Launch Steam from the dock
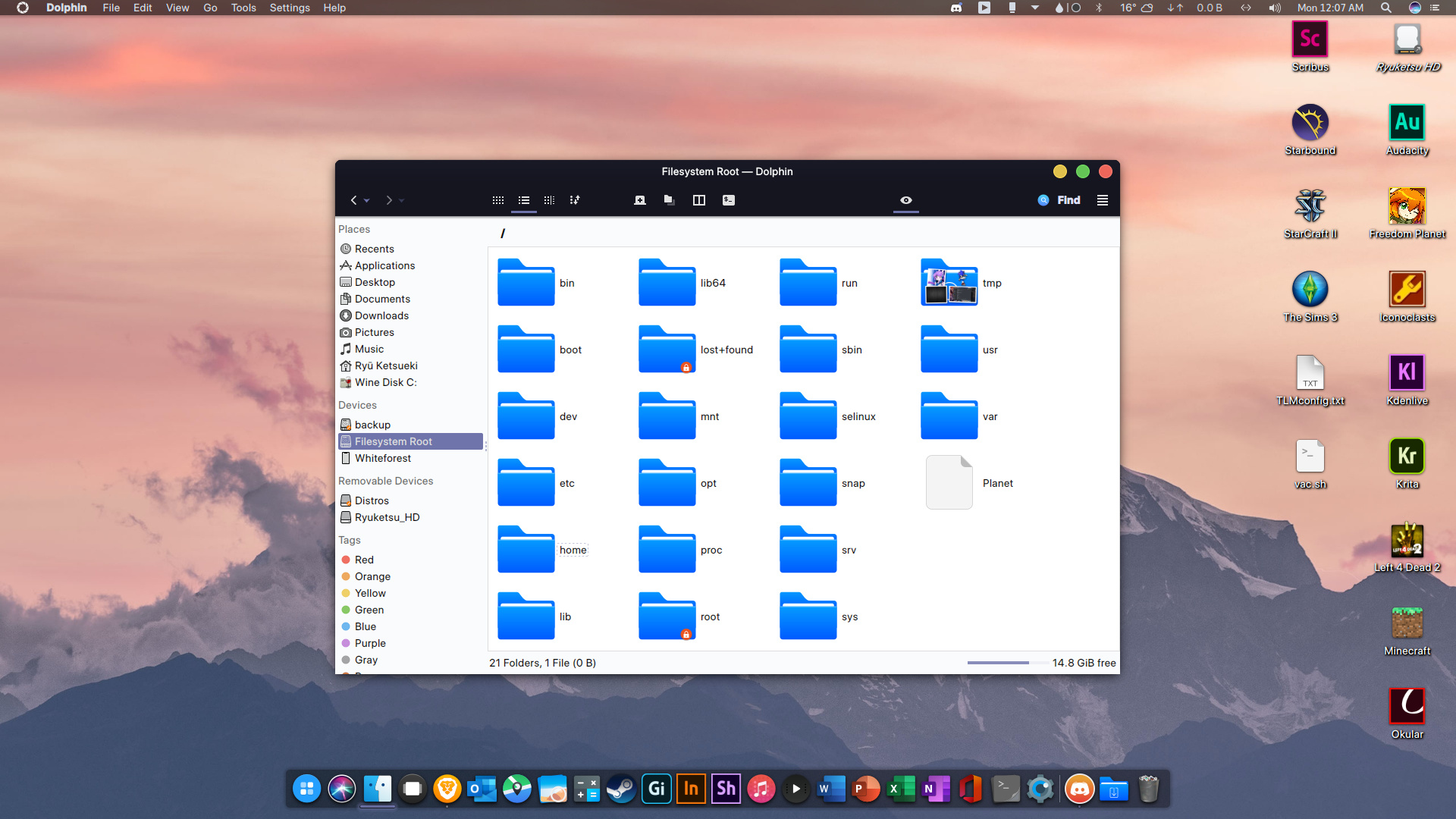The height and width of the screenshot is (819, 1456). tap(621, 789)
